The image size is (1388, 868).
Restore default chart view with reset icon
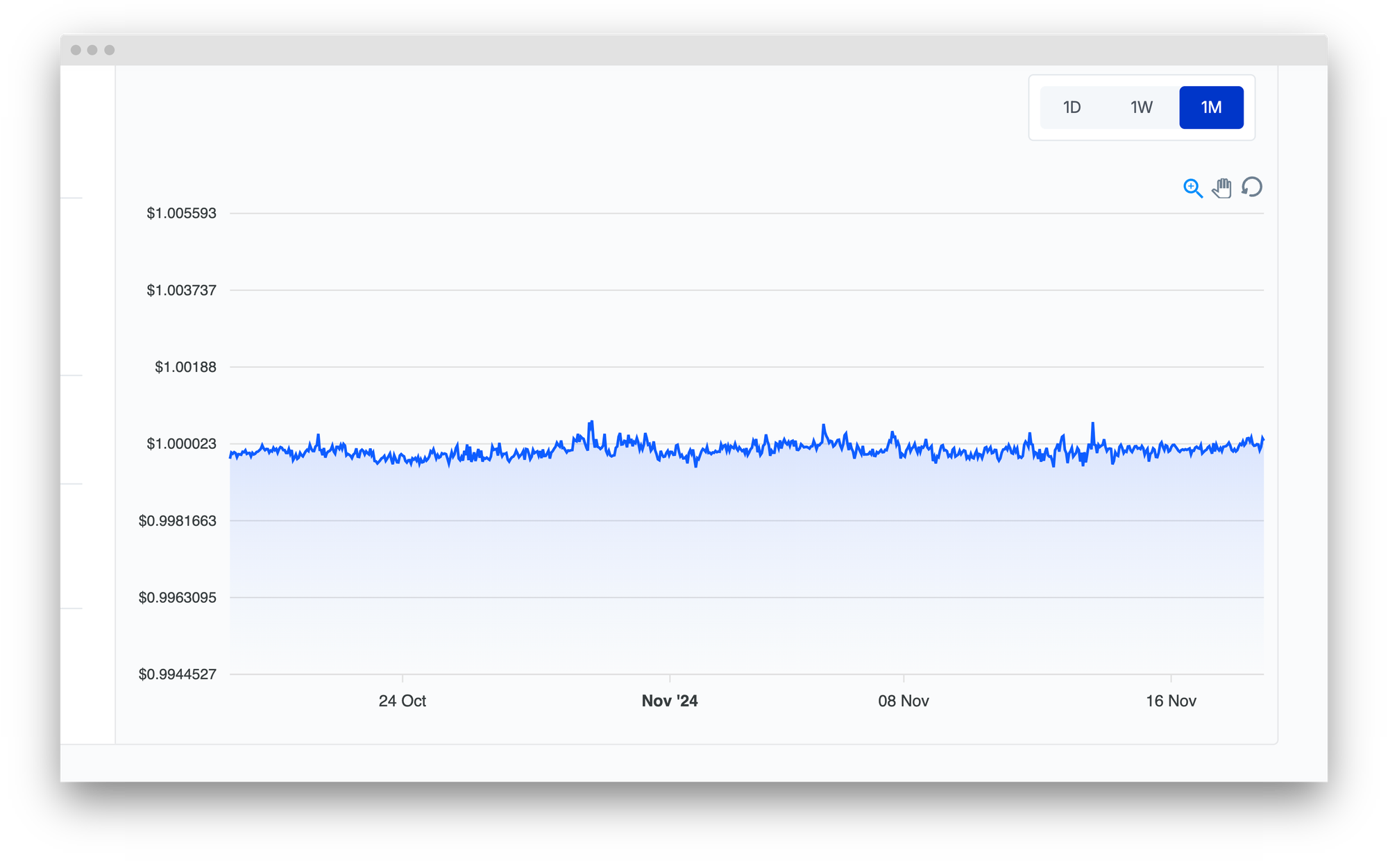(x=1252, y=187)
